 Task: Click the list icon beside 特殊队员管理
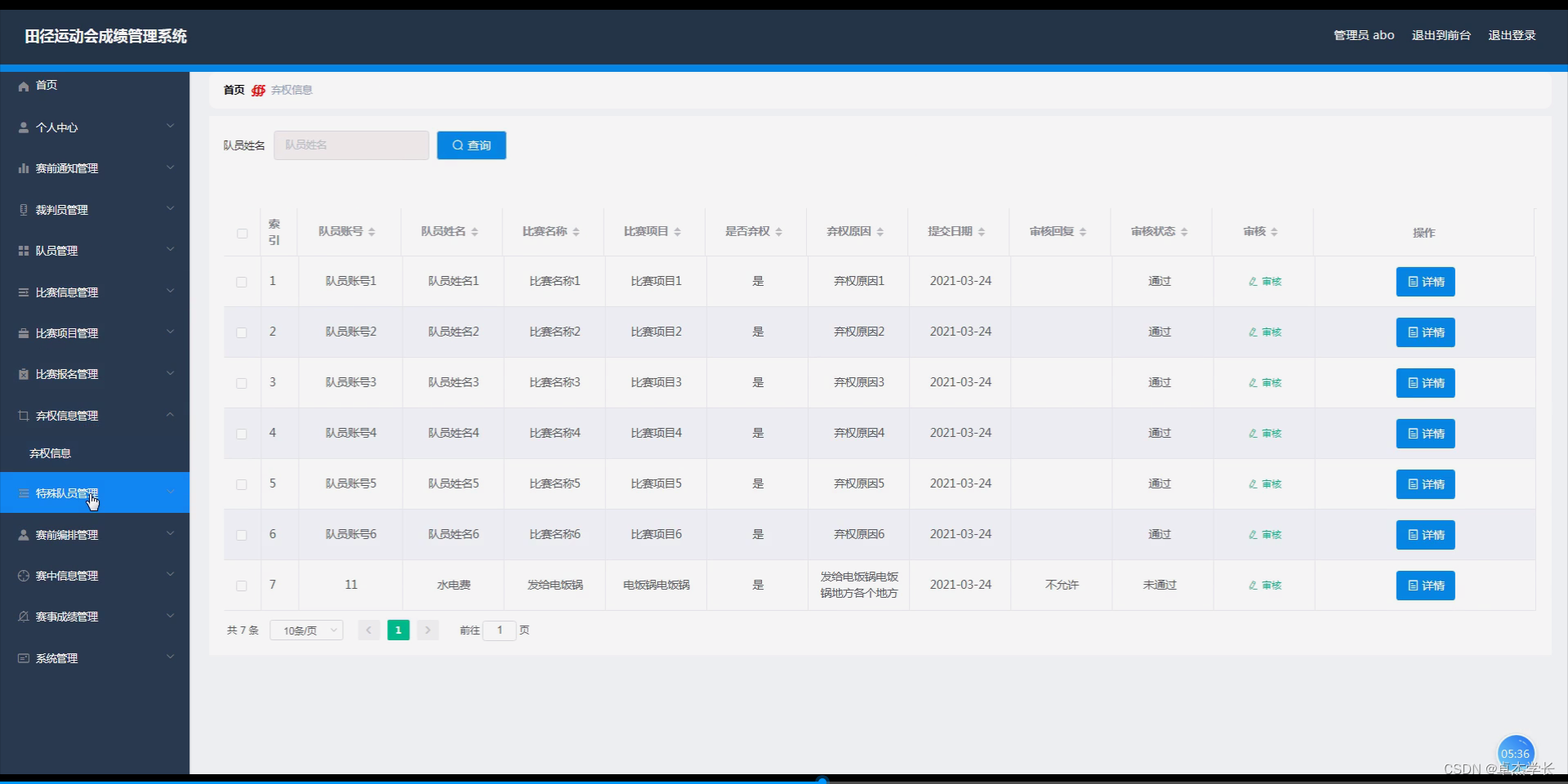click(24, 493)
